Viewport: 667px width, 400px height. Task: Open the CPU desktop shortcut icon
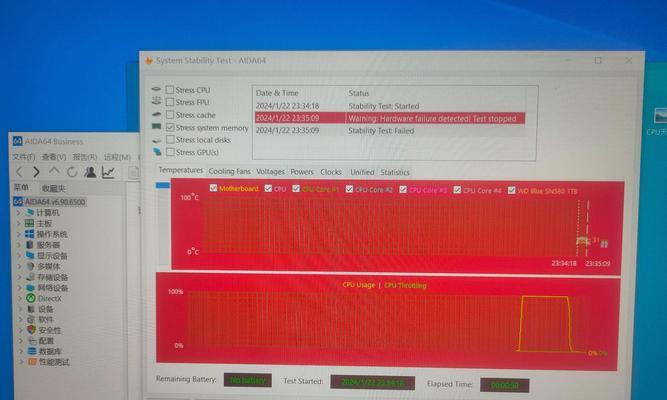click(661, 115)
